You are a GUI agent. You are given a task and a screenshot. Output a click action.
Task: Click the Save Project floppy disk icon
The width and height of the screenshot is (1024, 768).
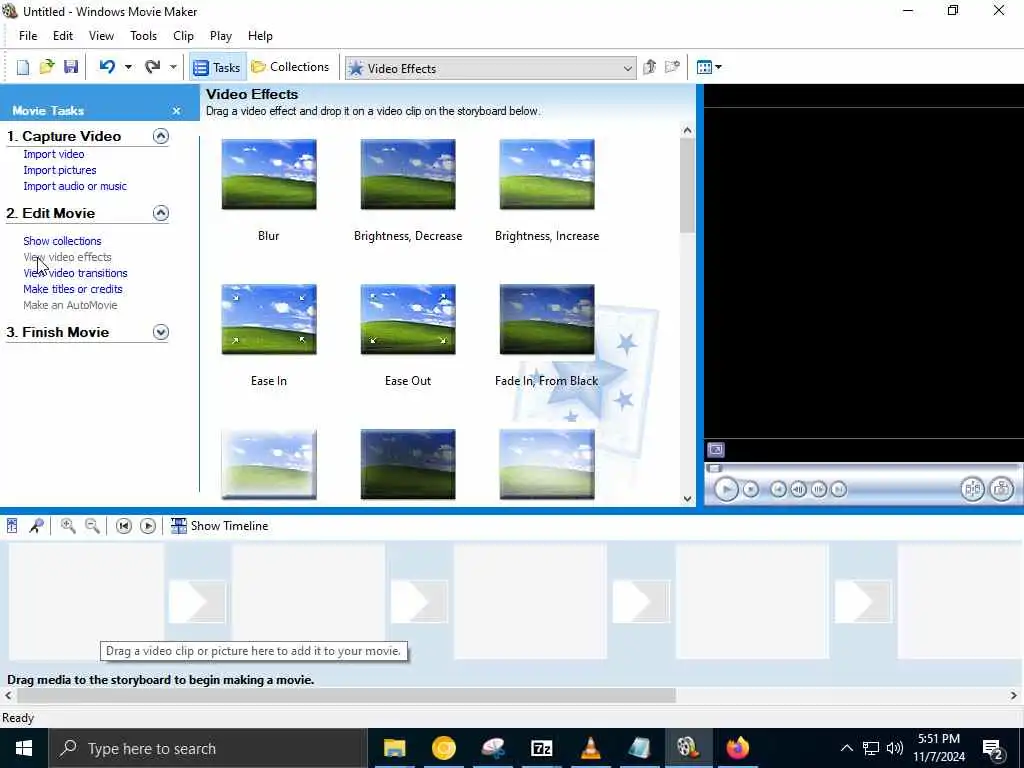[71, 67]
